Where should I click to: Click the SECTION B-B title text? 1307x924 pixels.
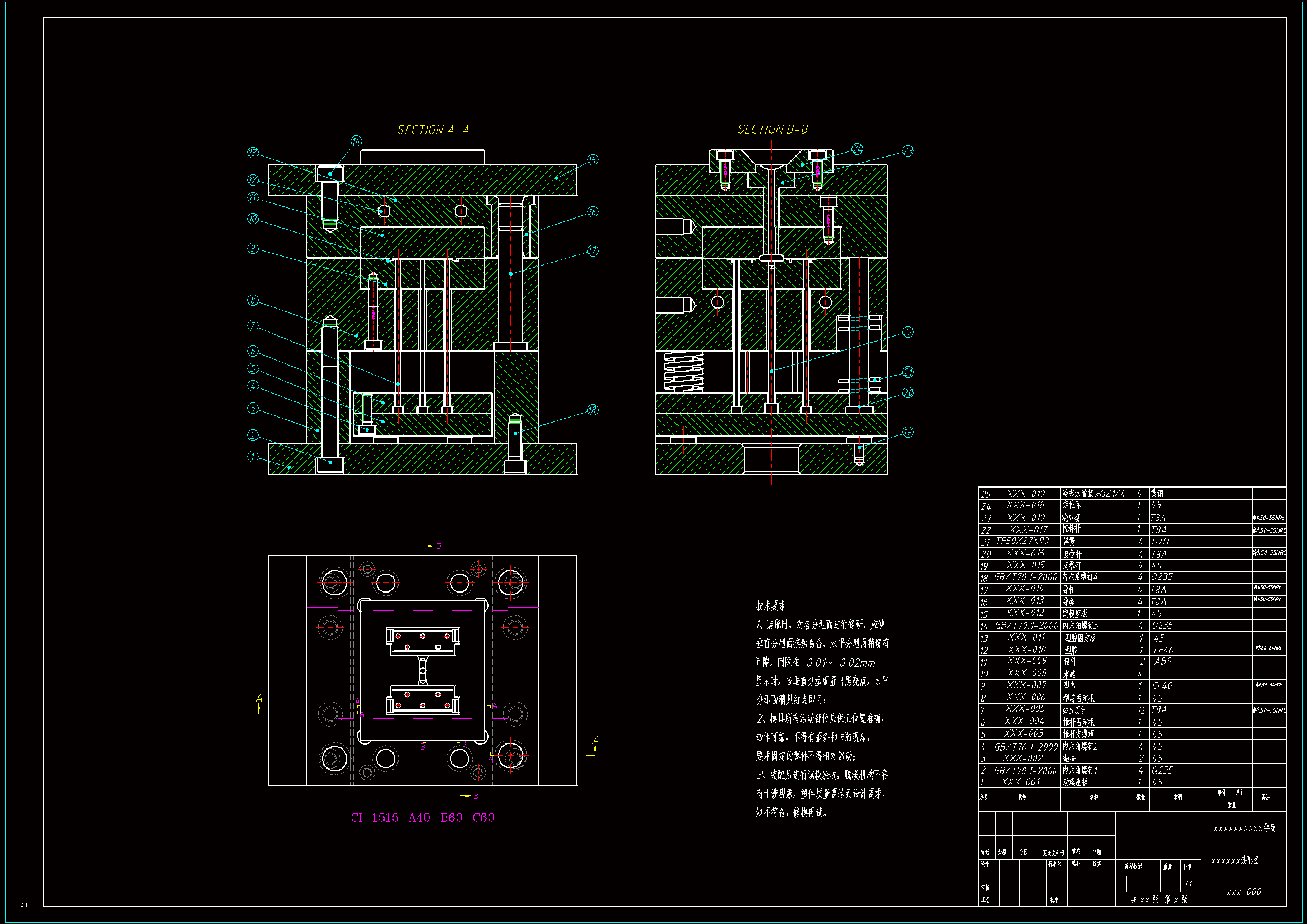coord(773,130)
